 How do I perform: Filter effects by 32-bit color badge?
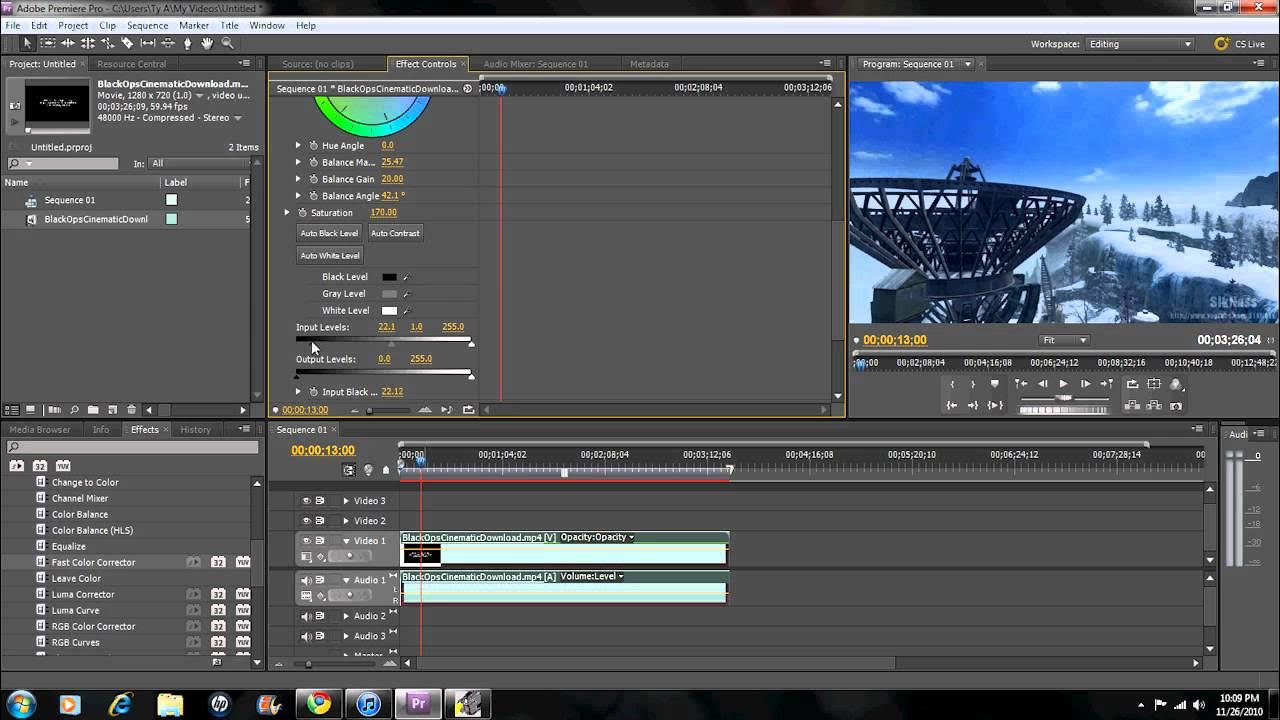40,465
